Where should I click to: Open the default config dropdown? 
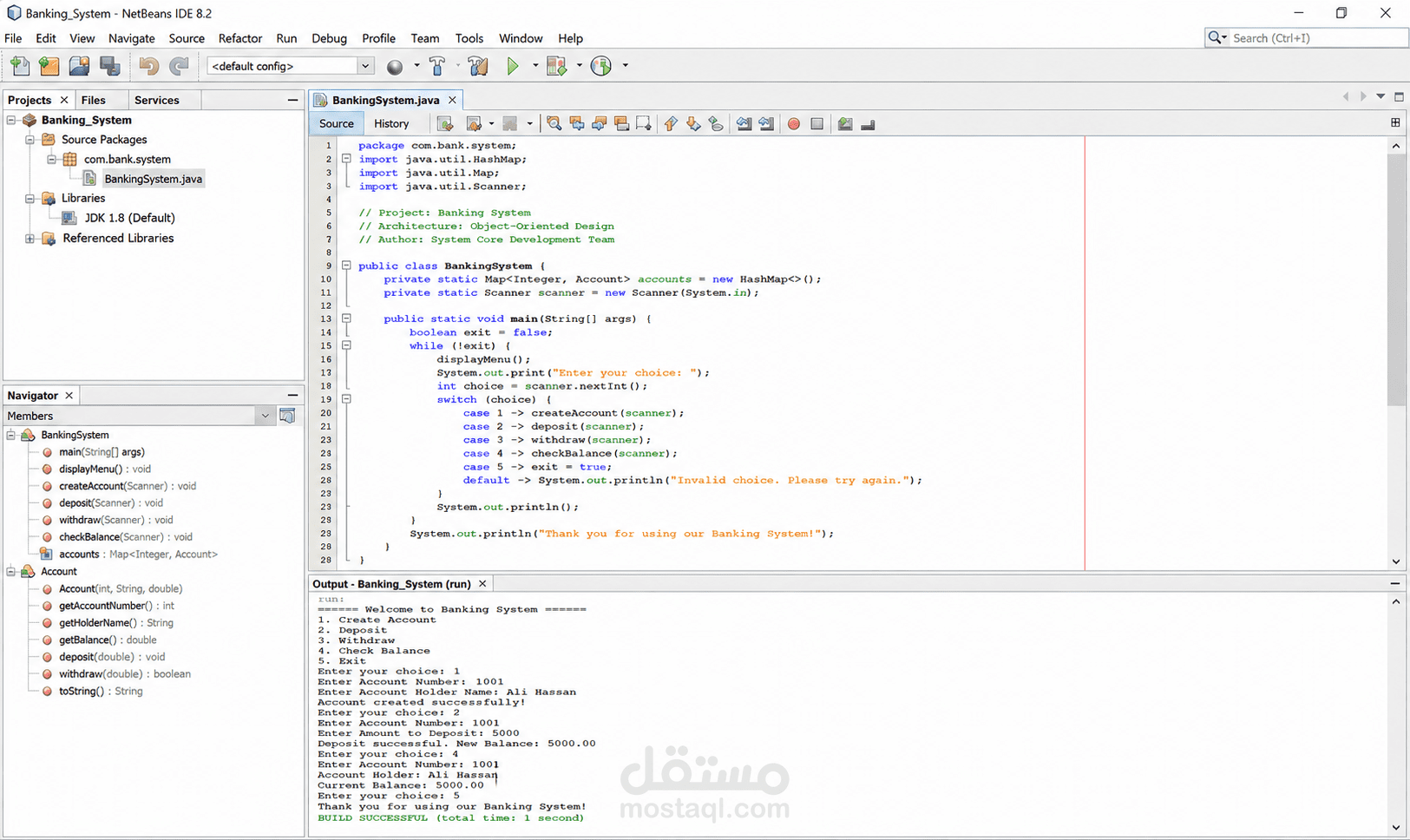click(364, 66)
